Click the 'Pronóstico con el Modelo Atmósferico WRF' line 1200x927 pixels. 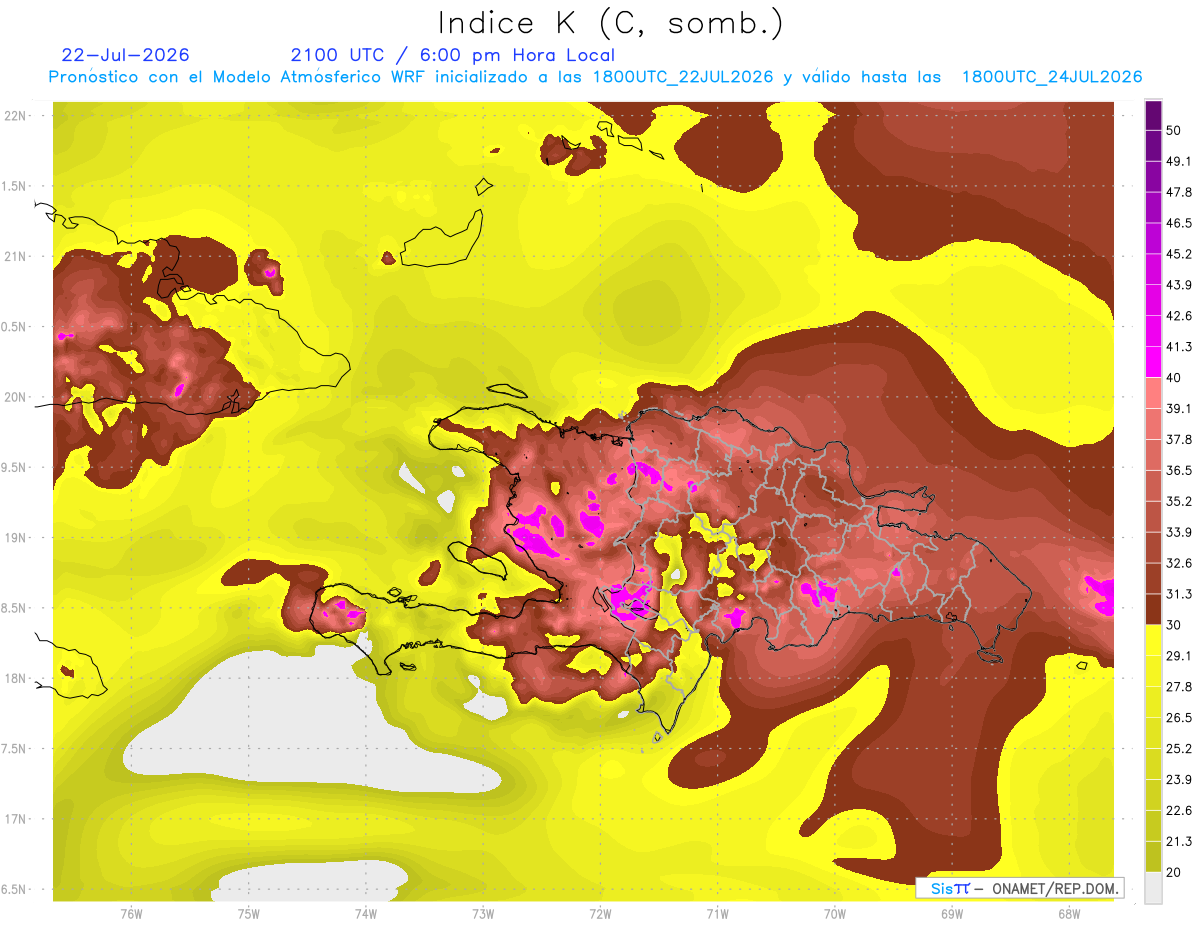(x=595, y=77)
